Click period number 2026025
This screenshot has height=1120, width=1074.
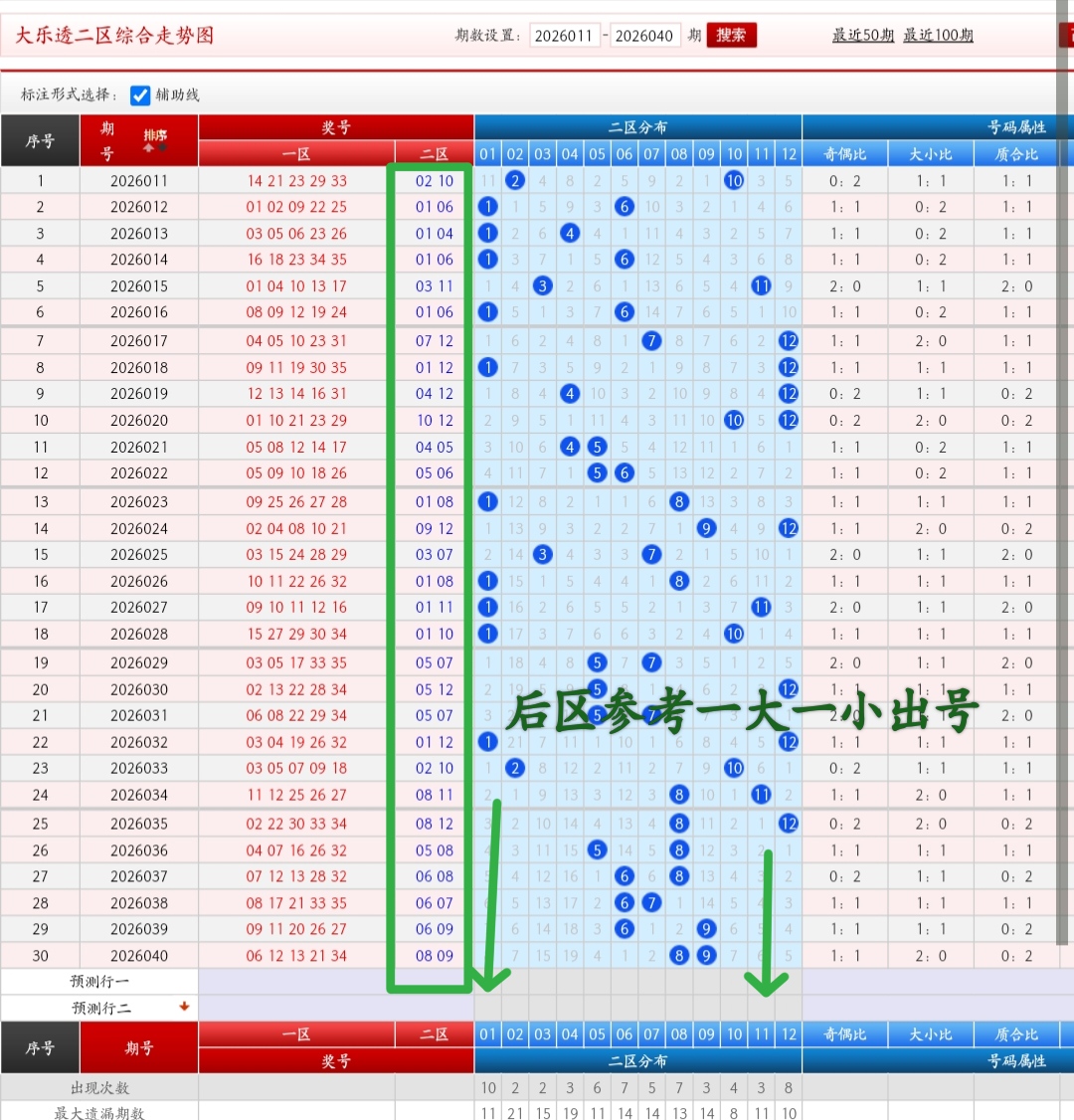(x=139, y=554)
